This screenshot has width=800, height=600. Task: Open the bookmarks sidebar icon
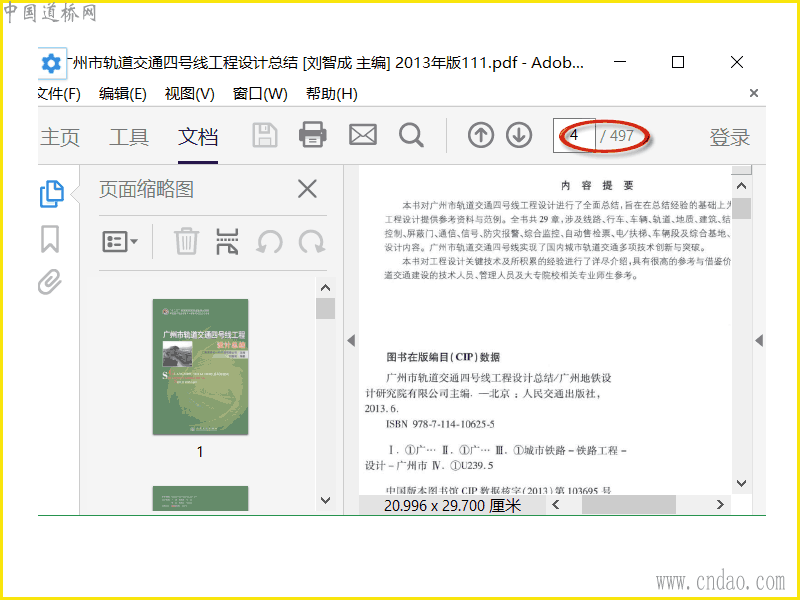pos(50,239)
